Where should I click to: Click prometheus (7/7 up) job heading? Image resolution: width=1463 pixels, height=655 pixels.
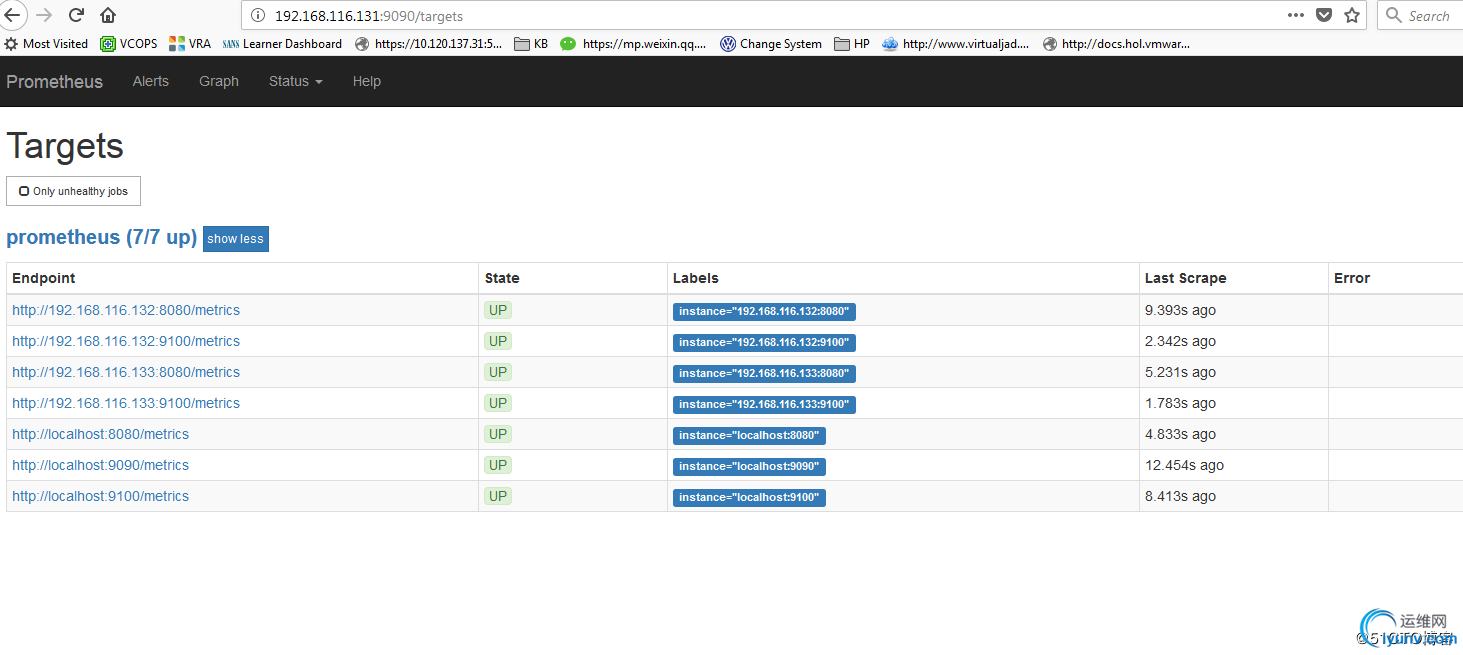(x=102, y=238)
